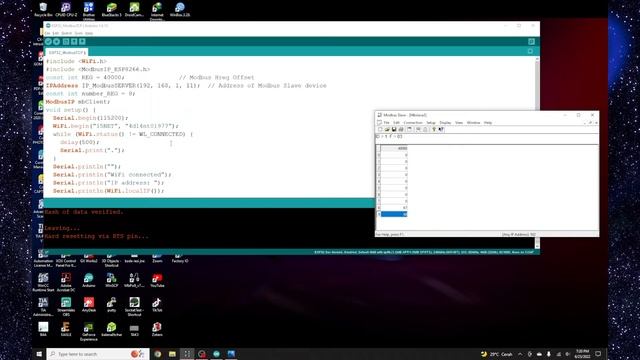Open Modbus Slave Connection menu
This screenshot has width=640, height=360.
[413, 122]
